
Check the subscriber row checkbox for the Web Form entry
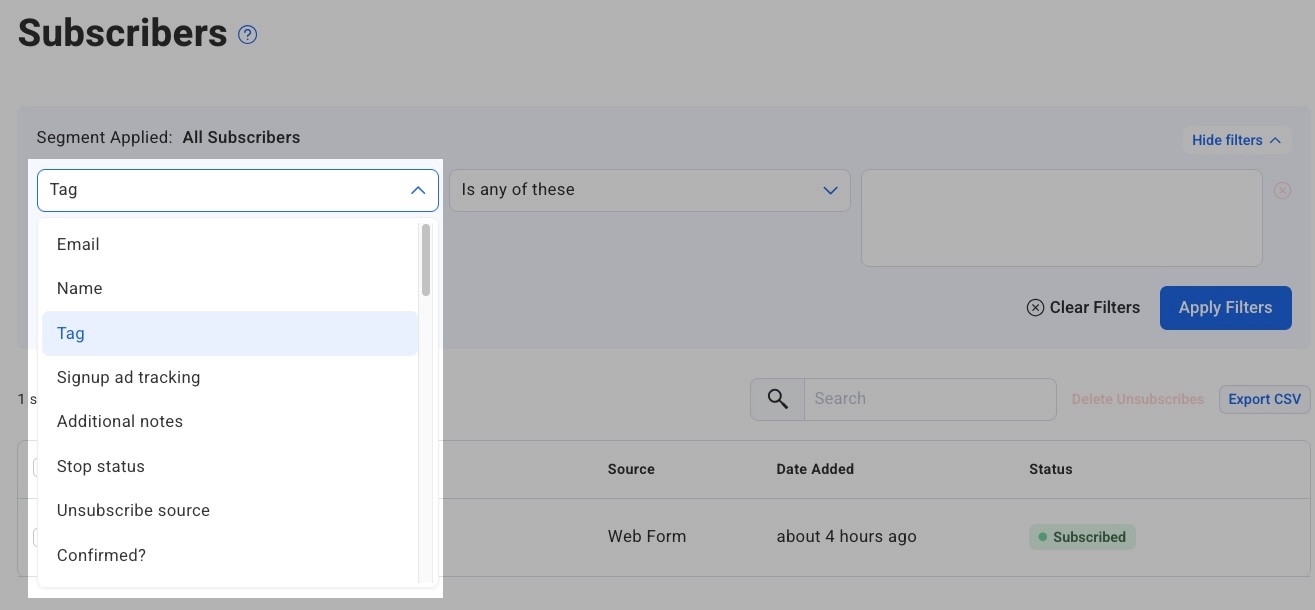pos(38,537)
